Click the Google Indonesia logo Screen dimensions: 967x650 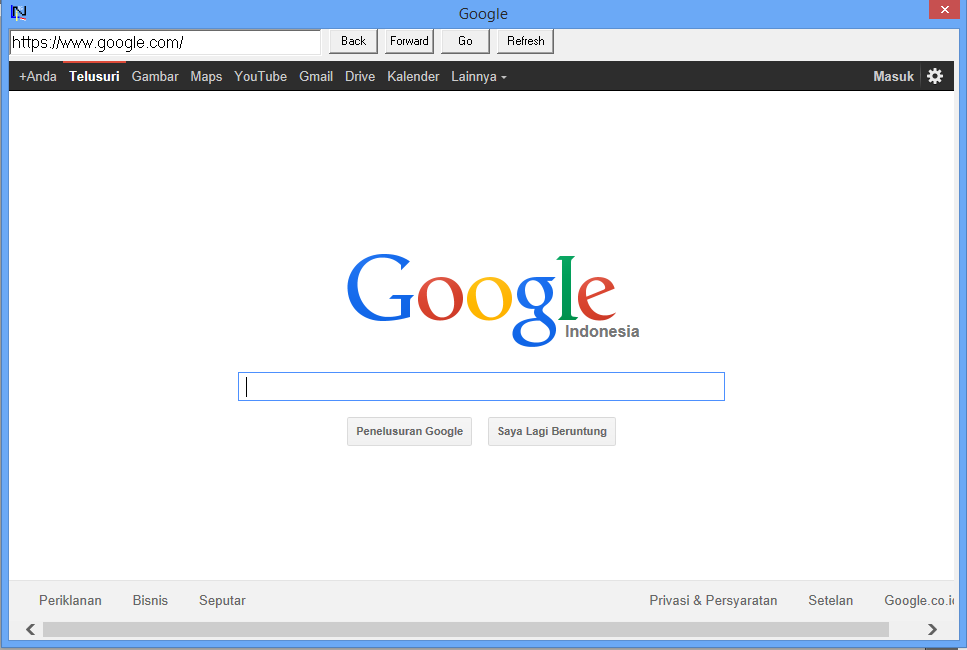click(493, 300)
